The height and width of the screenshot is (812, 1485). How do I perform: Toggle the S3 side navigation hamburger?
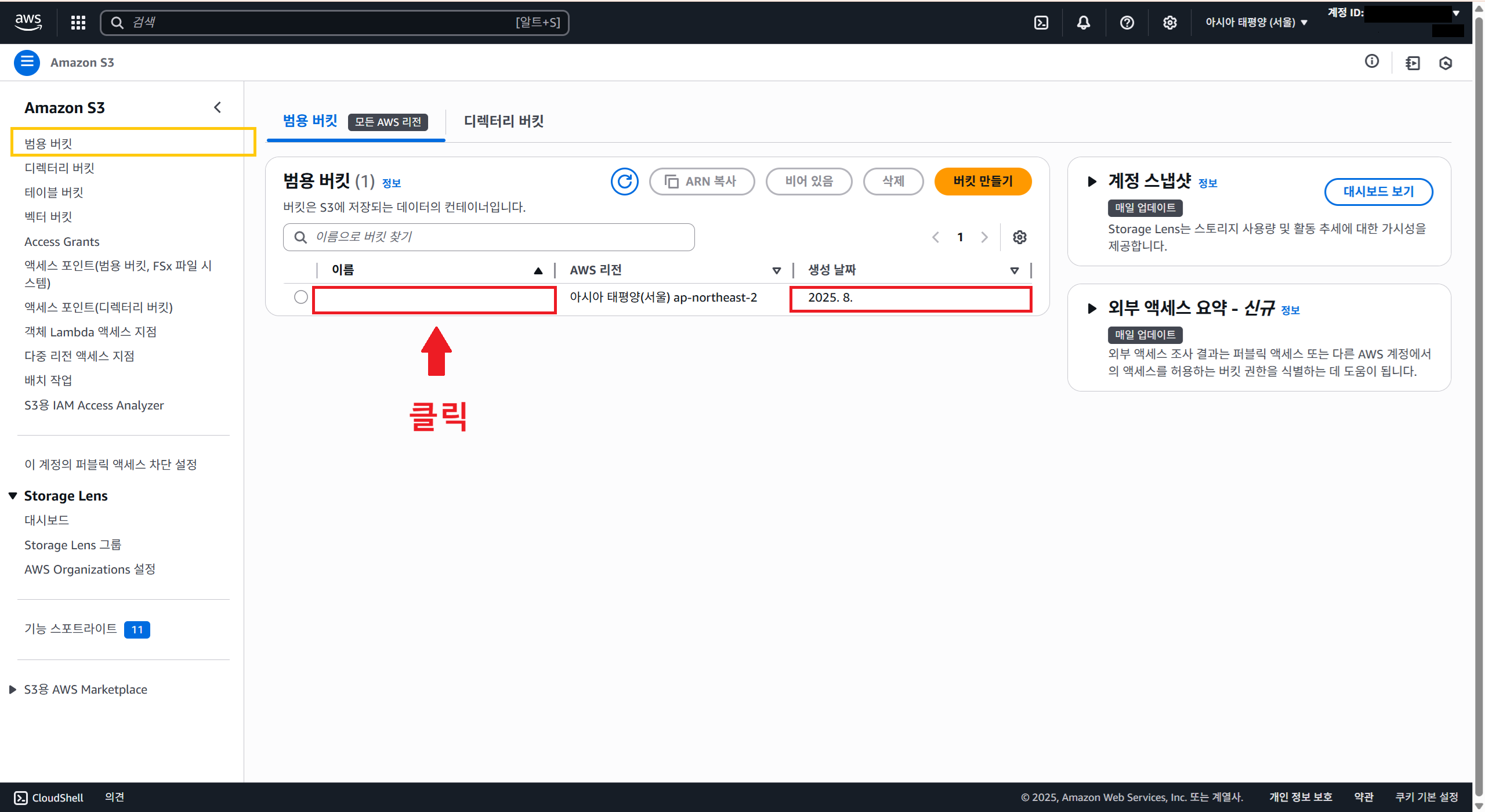(x=27, y=63)
